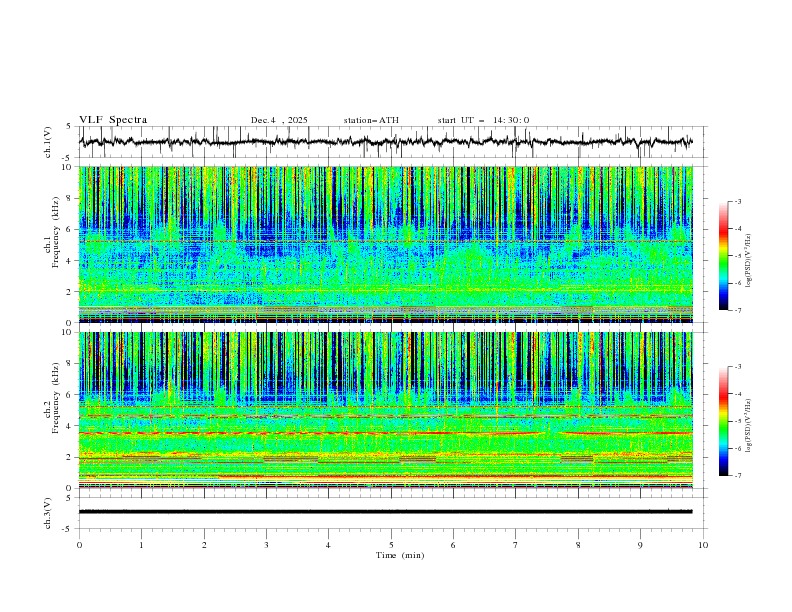Click inside the ch.2 spectrogram panel

[x=385, y=410]
